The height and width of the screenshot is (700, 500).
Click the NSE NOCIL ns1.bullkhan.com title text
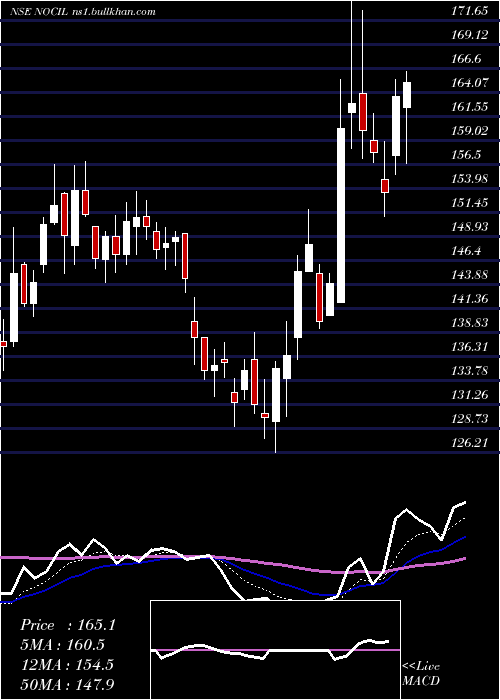[x=83, y=12]
